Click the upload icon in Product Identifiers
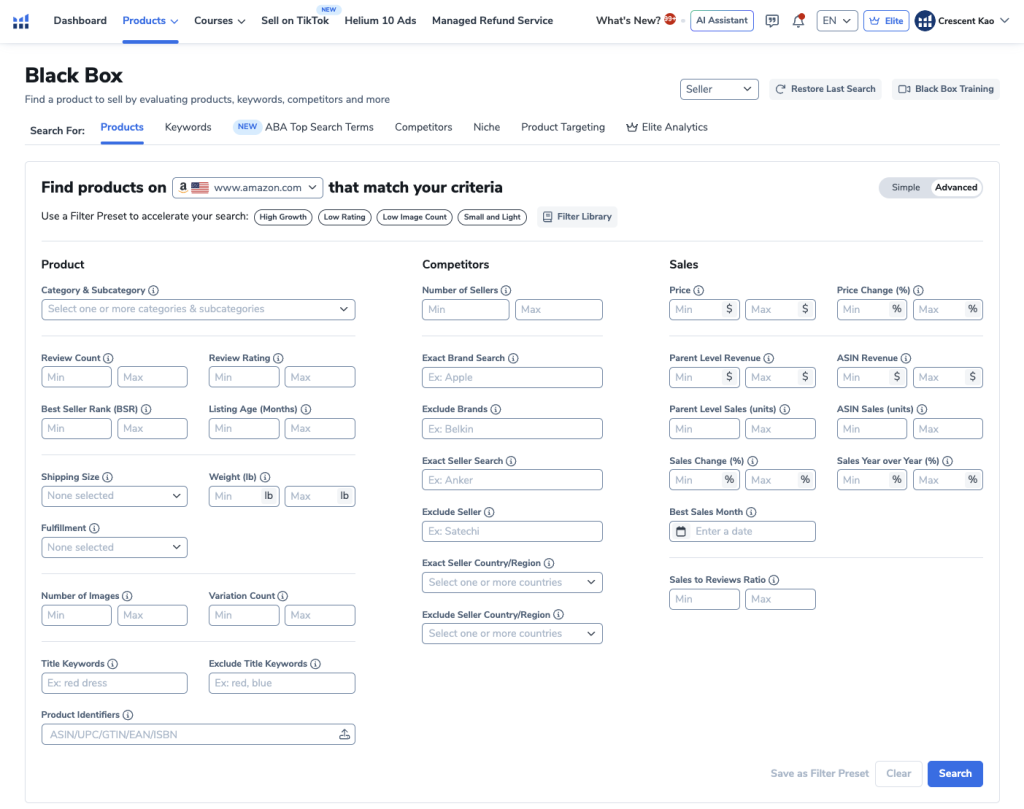The width and height of the screenshot is (1024, 809). (345, 735)
